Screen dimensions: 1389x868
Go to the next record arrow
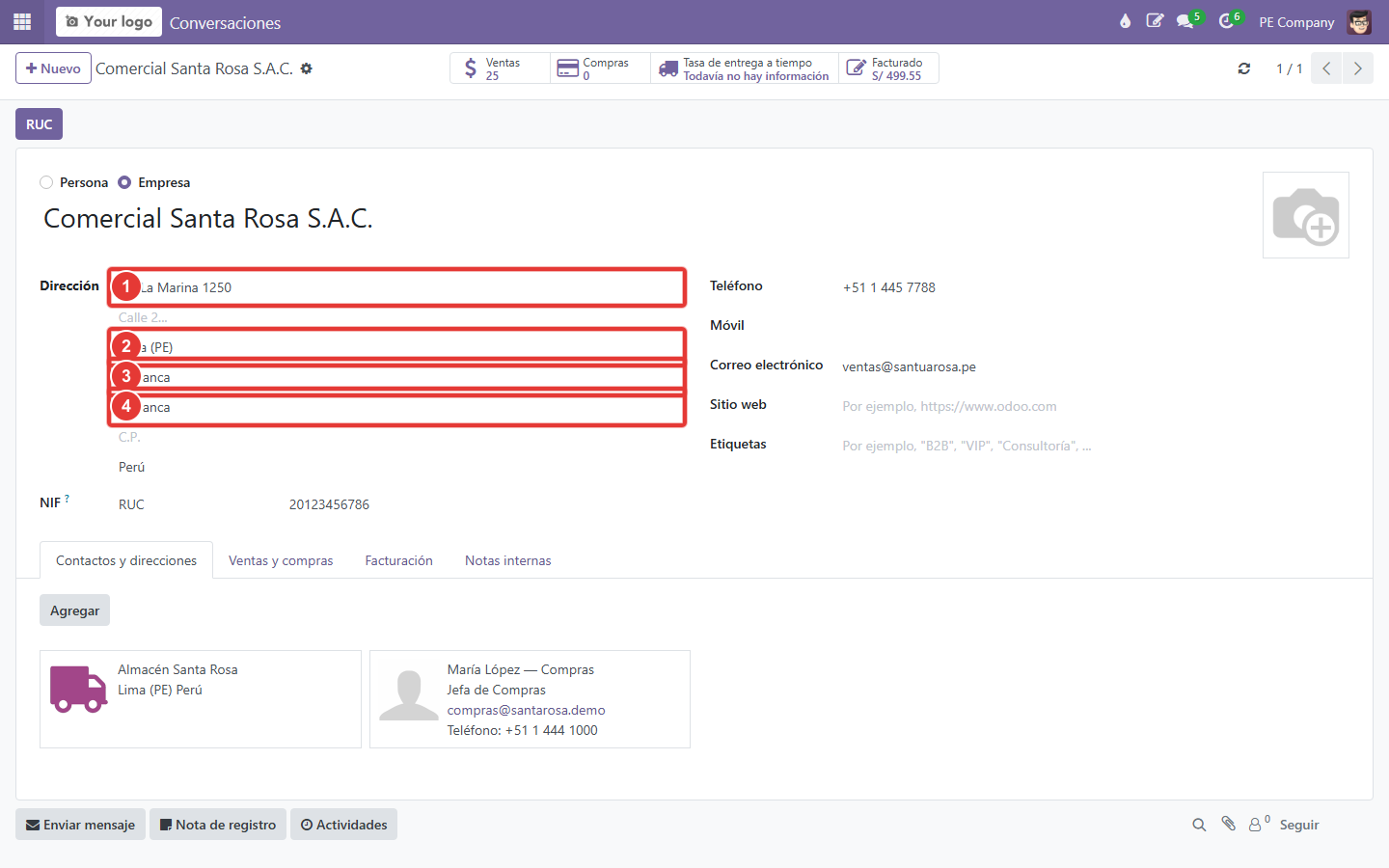pos(1358,68)
